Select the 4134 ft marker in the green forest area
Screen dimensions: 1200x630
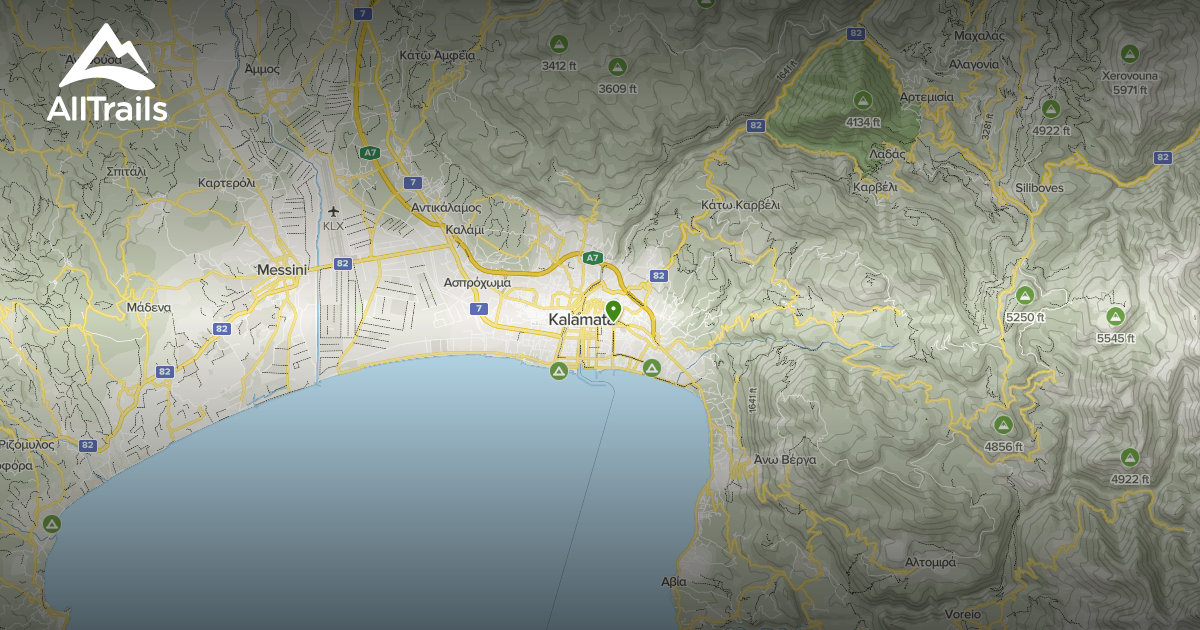click(862, 101)
